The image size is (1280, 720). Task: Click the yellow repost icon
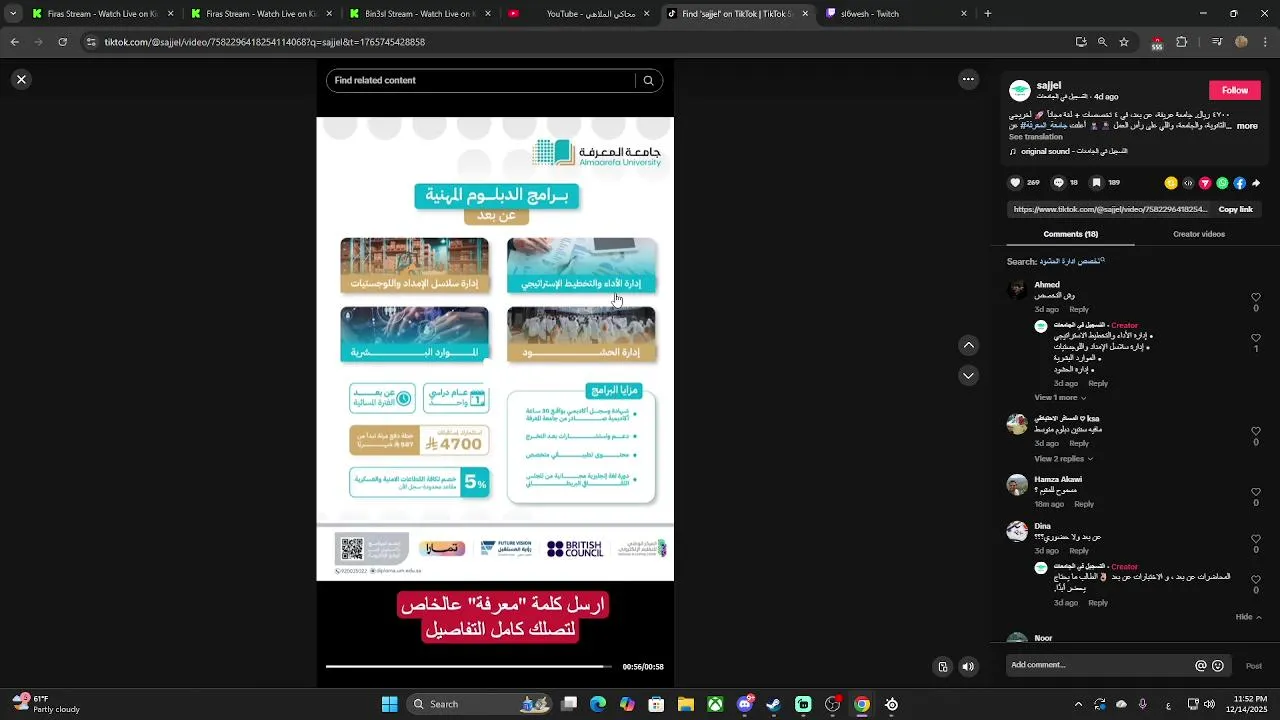click(1171, 183)
